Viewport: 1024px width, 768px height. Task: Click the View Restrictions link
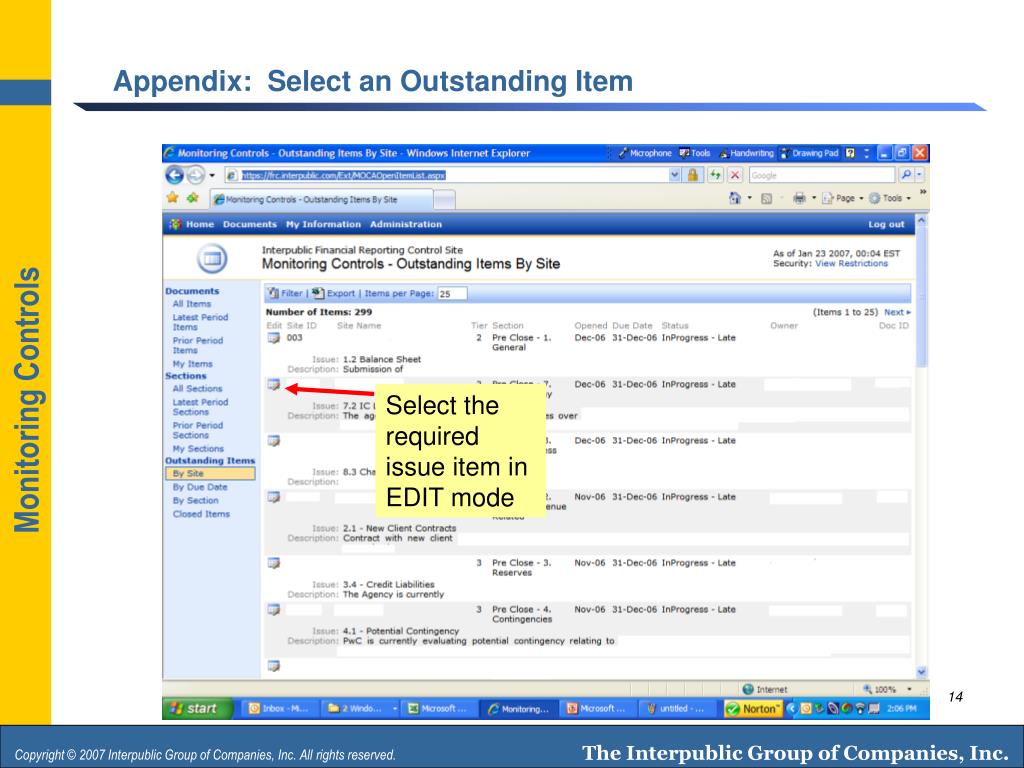[x=852, y=263]
